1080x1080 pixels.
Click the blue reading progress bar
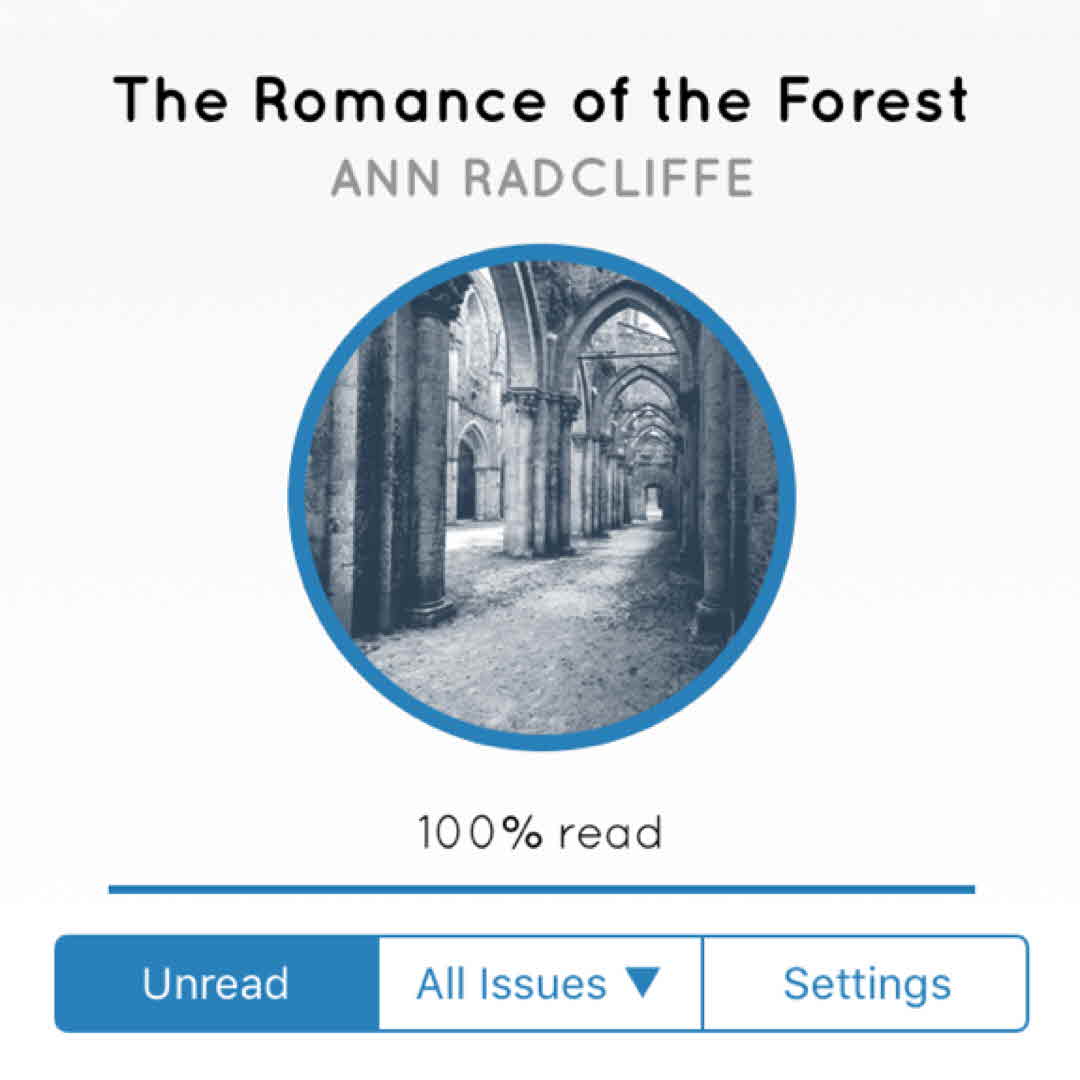[x=541, y=888]
